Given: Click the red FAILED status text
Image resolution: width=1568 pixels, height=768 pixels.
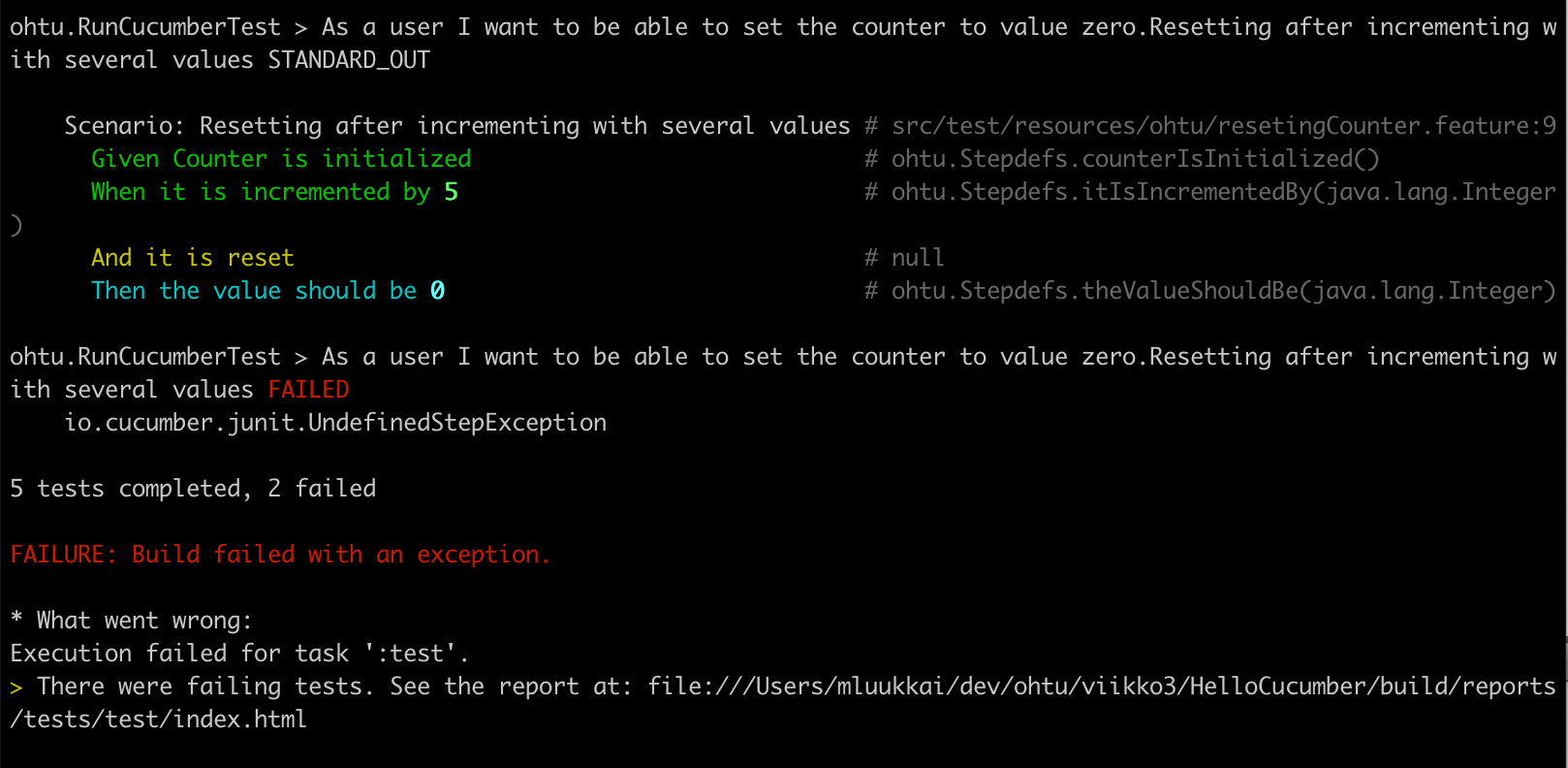Looking at the screenshot, I should click(308, 390).
